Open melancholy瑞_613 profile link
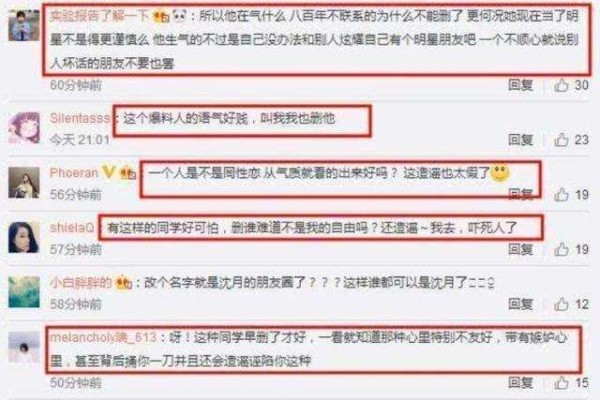The width and height of the screenshot is (600, 400). [103, 338]
